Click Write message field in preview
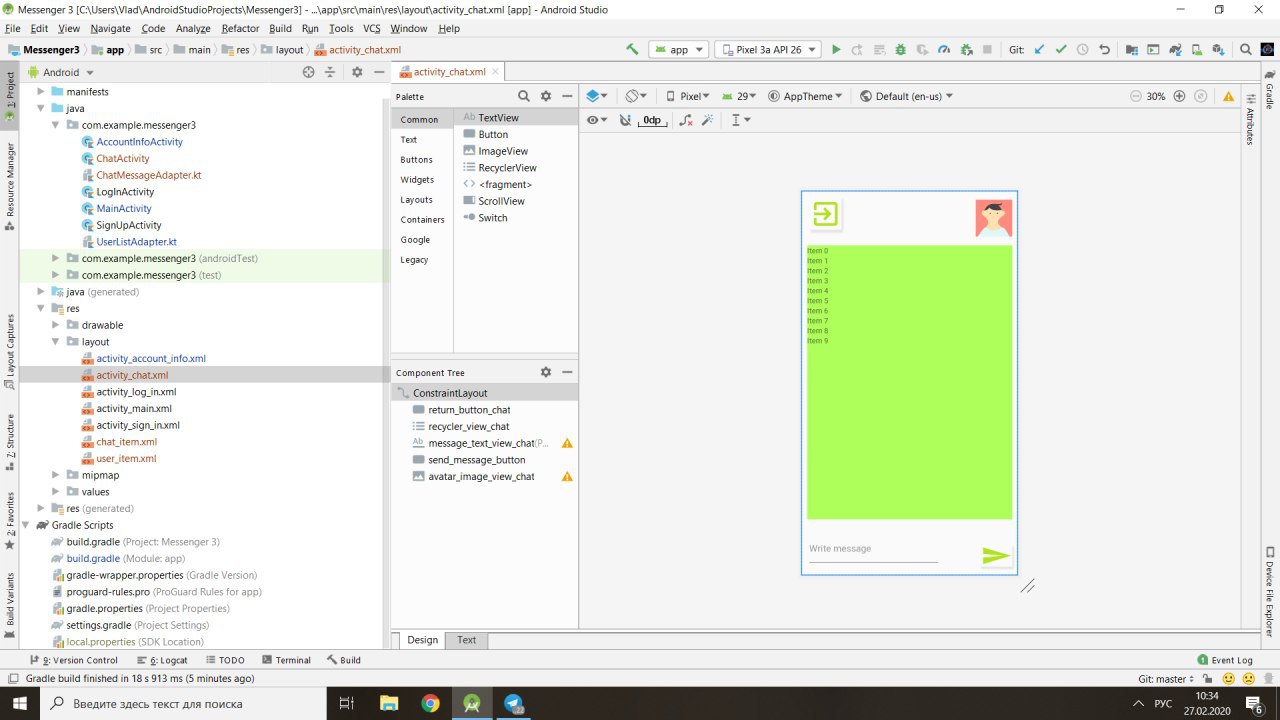 873,550
